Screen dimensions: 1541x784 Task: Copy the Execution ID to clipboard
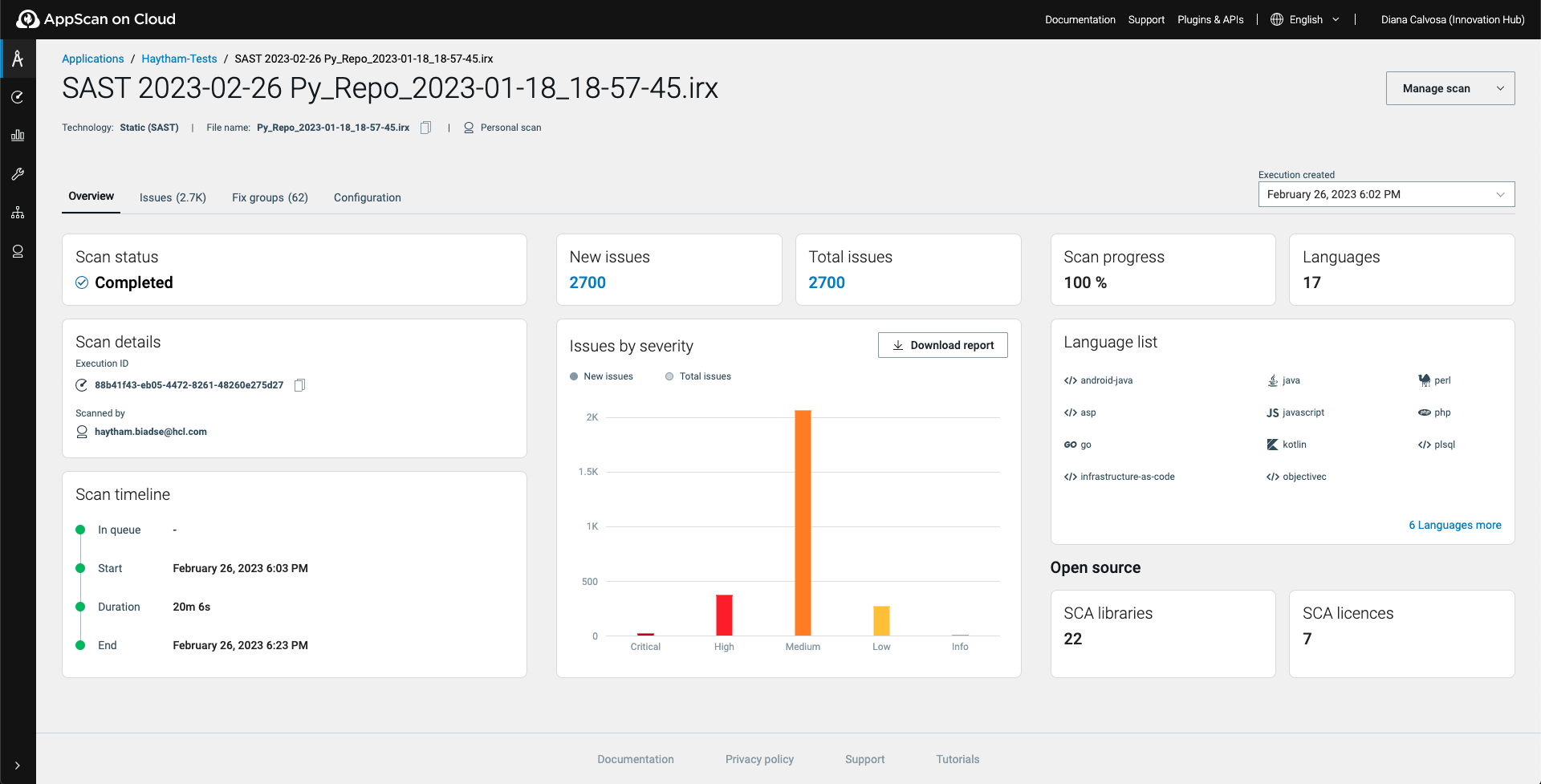[299, 385]
